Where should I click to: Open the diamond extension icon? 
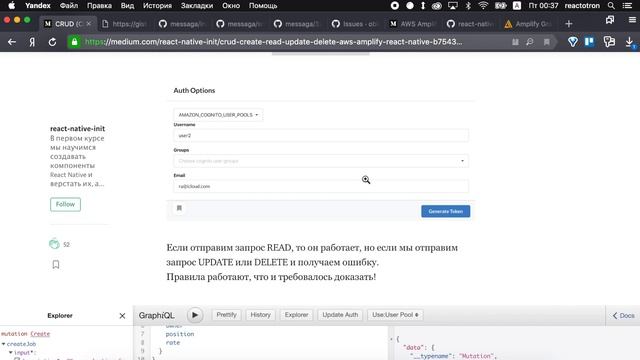point(573,42)
